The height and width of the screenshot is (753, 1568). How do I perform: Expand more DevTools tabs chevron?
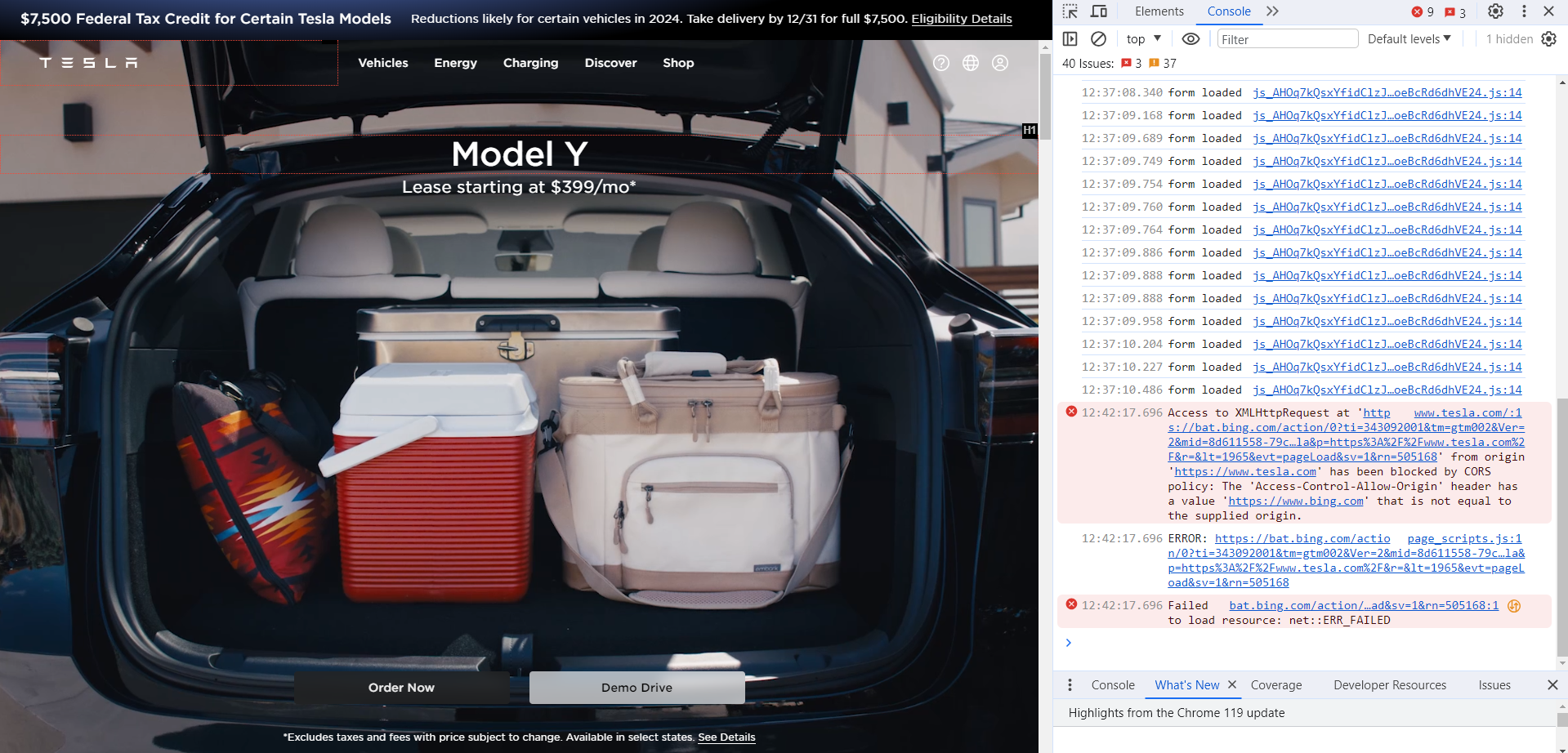pyautogui.click(x=1272, y=11)
